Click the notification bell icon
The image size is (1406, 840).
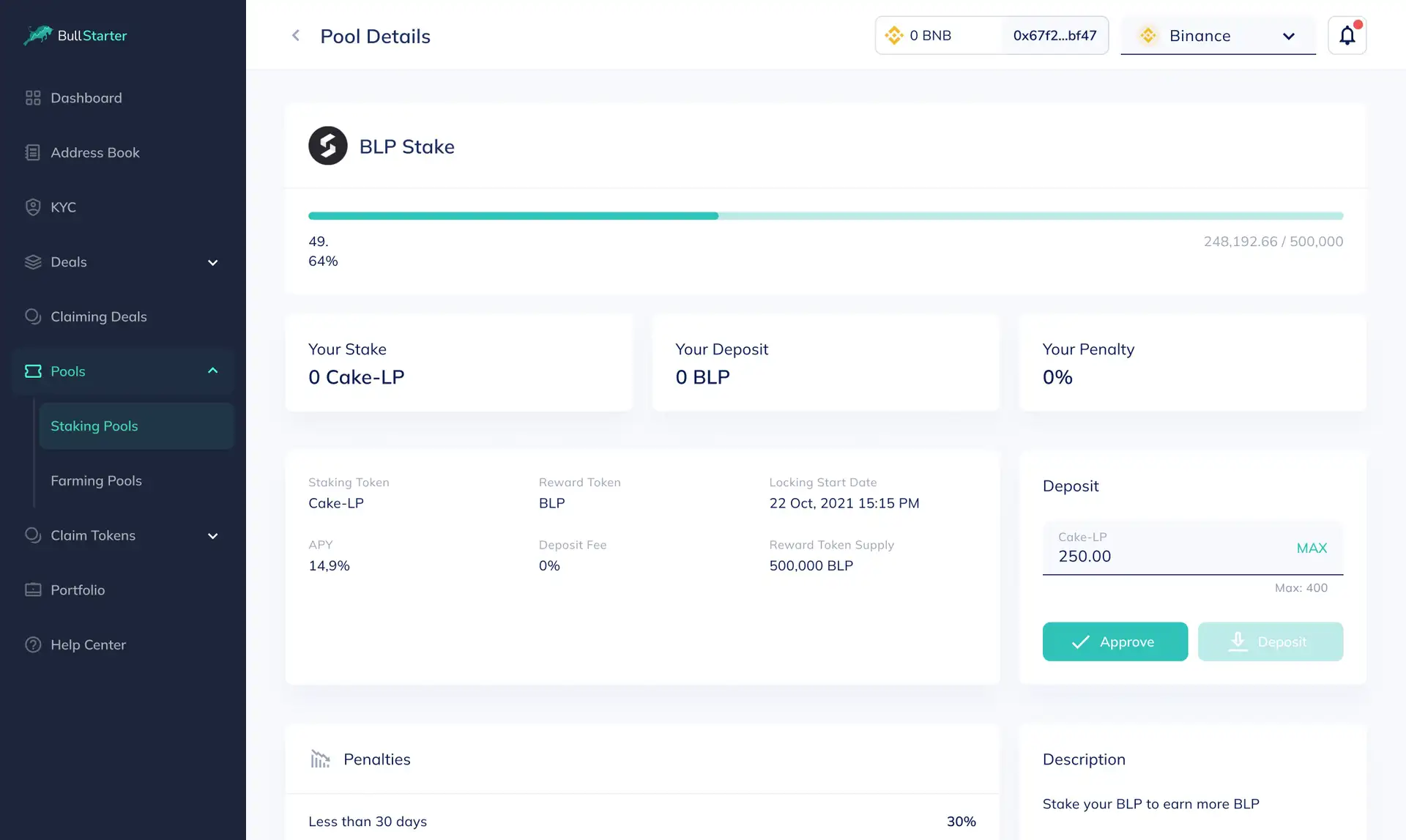click(x=1347, y=35)
